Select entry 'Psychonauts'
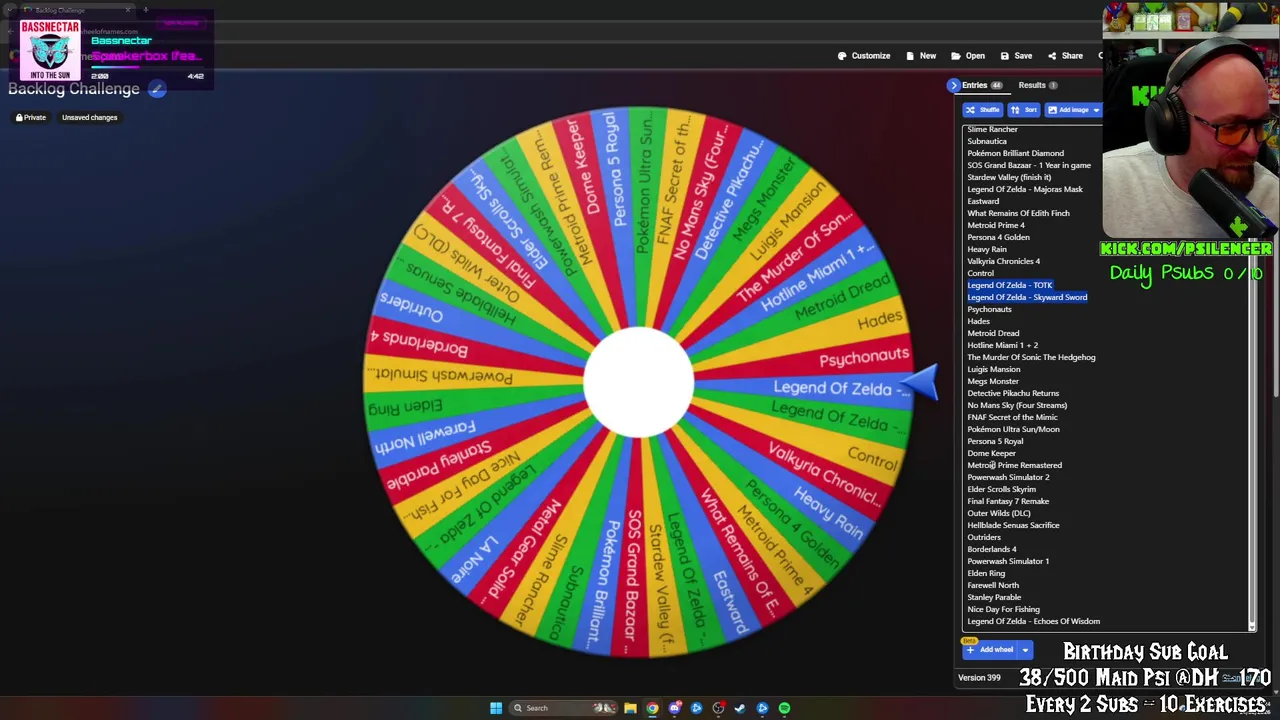The image size is (1280, 720). pyautogui.click(x=989, y=309)
